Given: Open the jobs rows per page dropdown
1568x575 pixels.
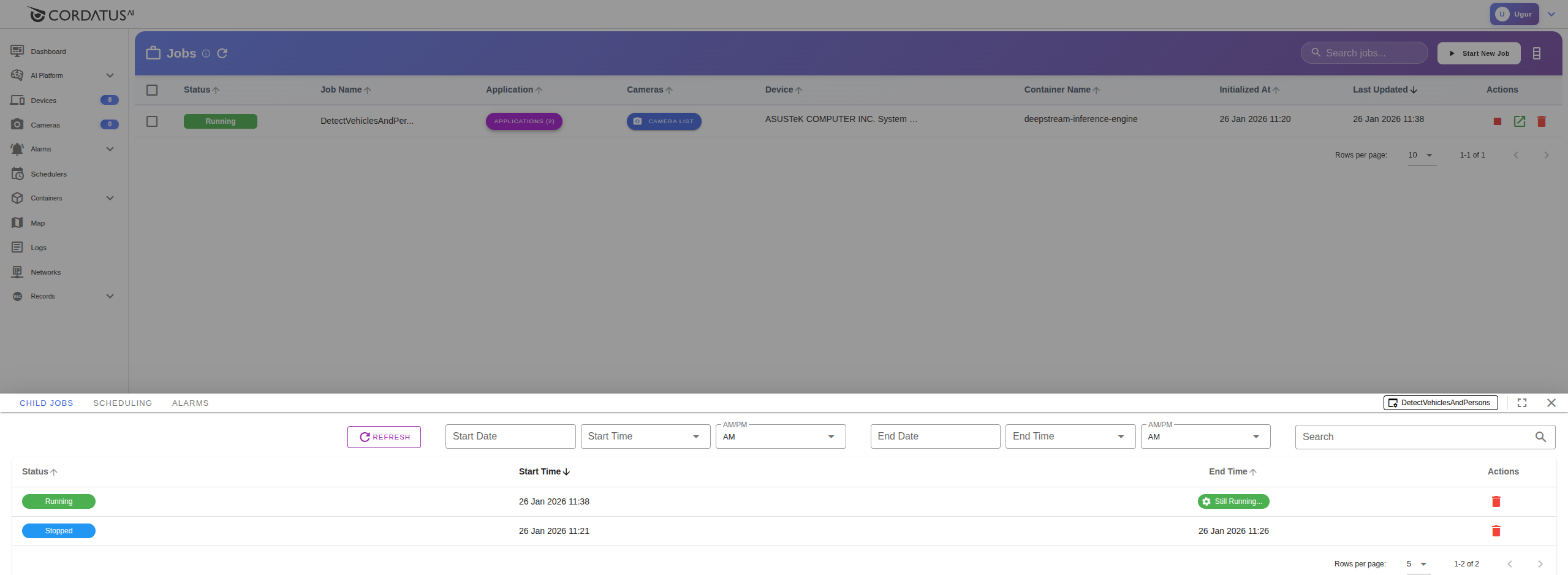Looking at the screenshot, I should pyautogui.click(x=1422, y=155).
